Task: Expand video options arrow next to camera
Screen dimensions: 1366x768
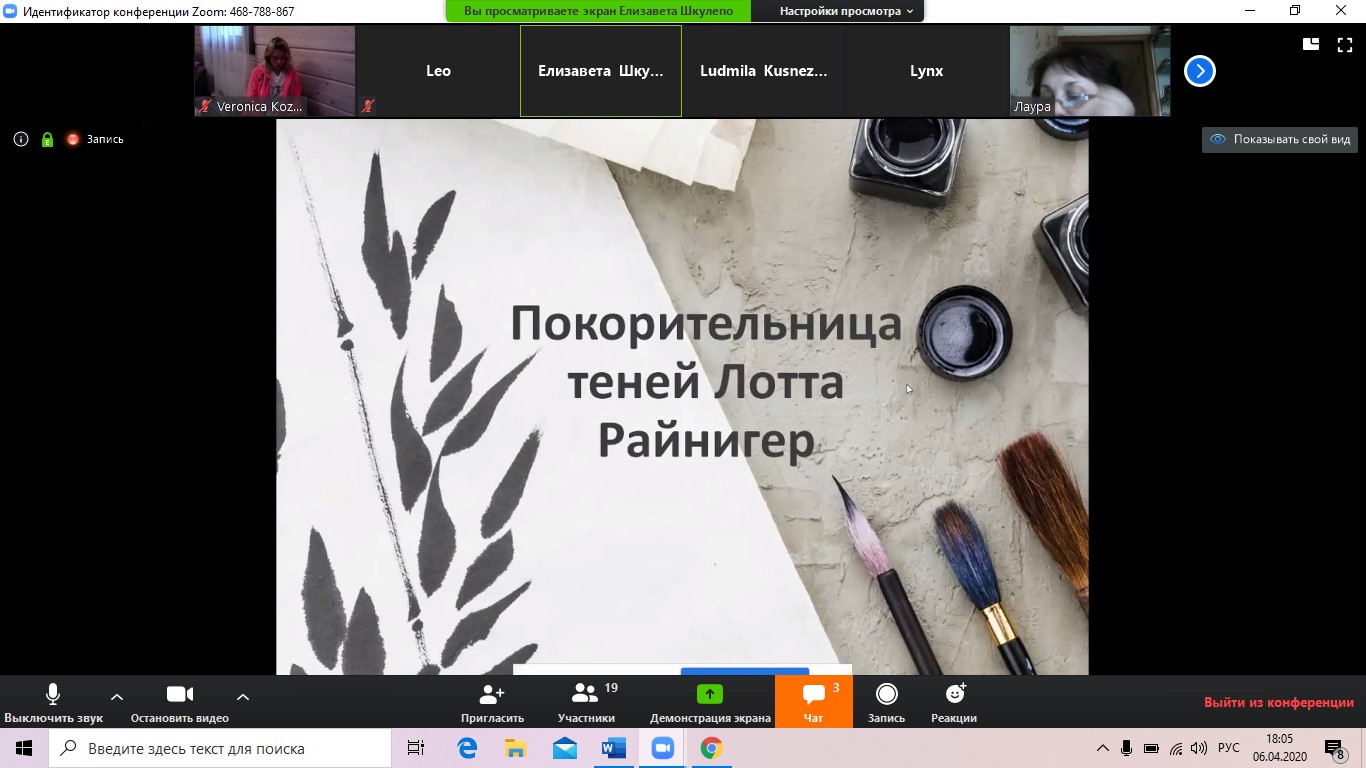Action: pos(242,696)
